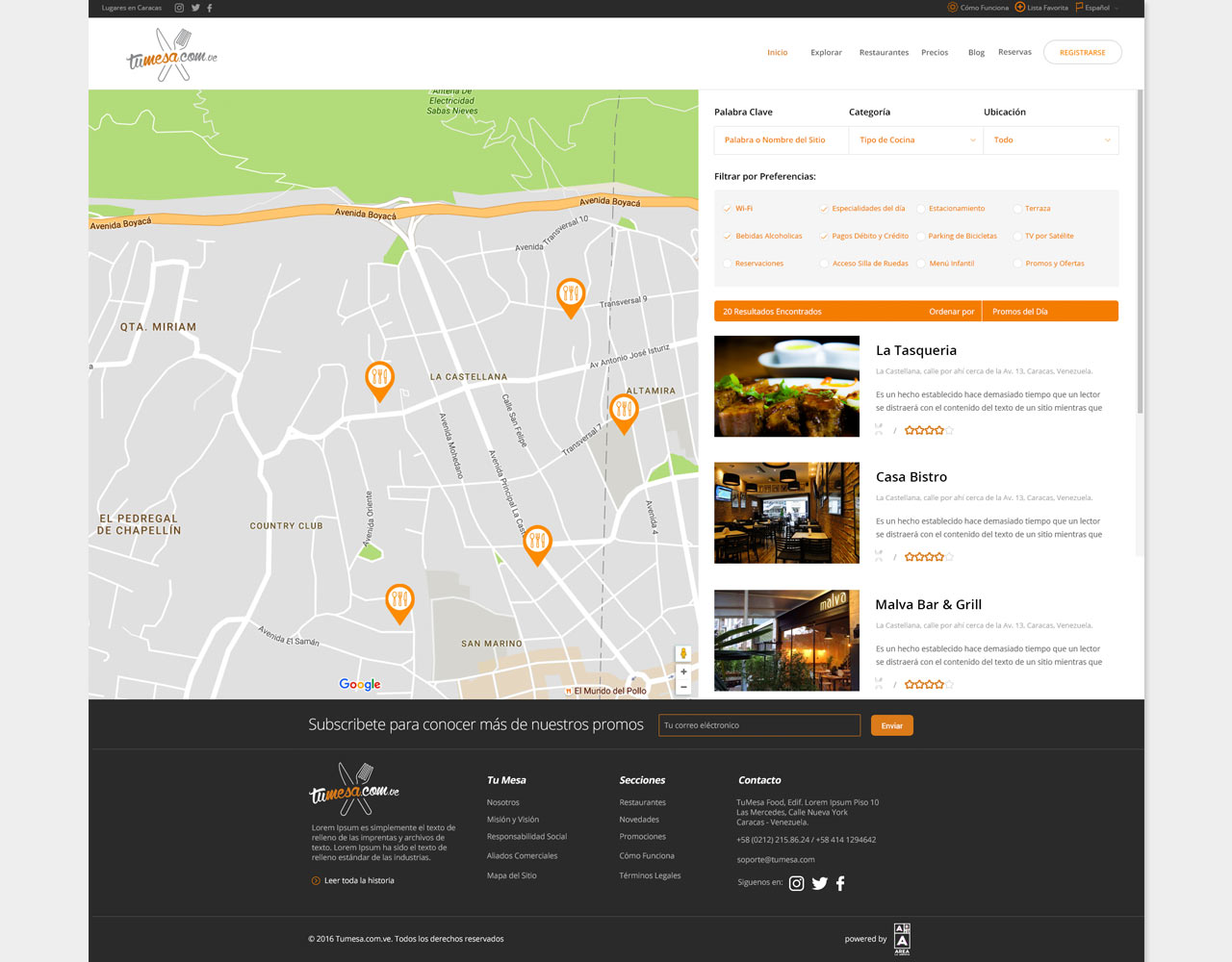The image size is (1232, 962).
Task: Click the results panel vertical scrollbar
Action: pos(1141,252)
